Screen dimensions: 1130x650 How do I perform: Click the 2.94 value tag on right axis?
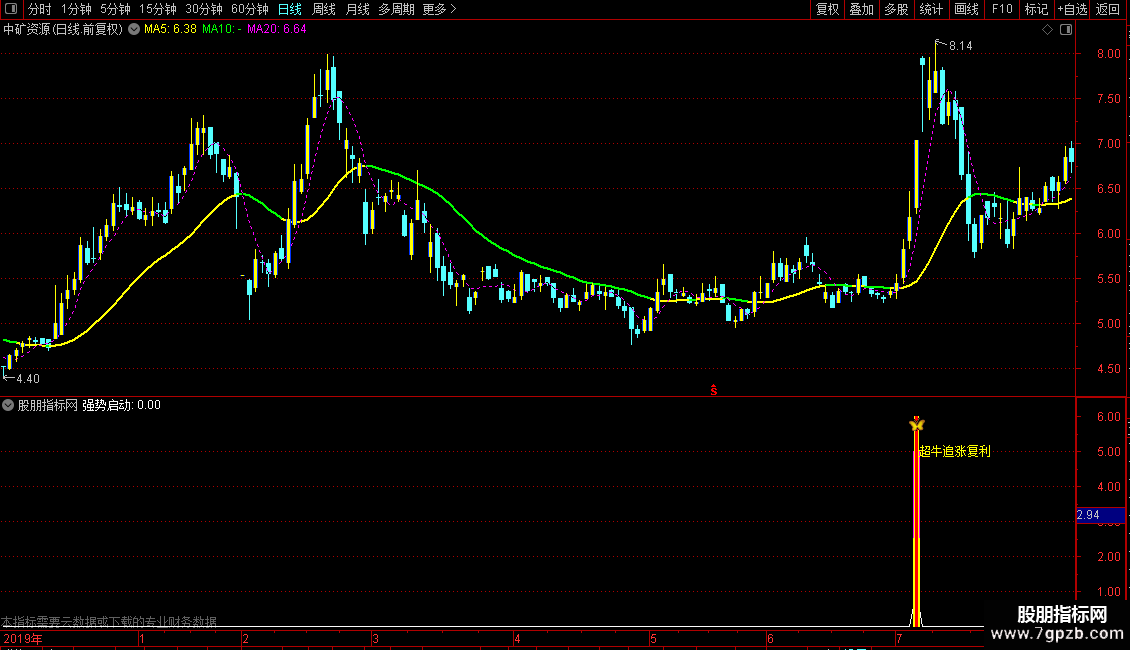tap(1100, 515)
